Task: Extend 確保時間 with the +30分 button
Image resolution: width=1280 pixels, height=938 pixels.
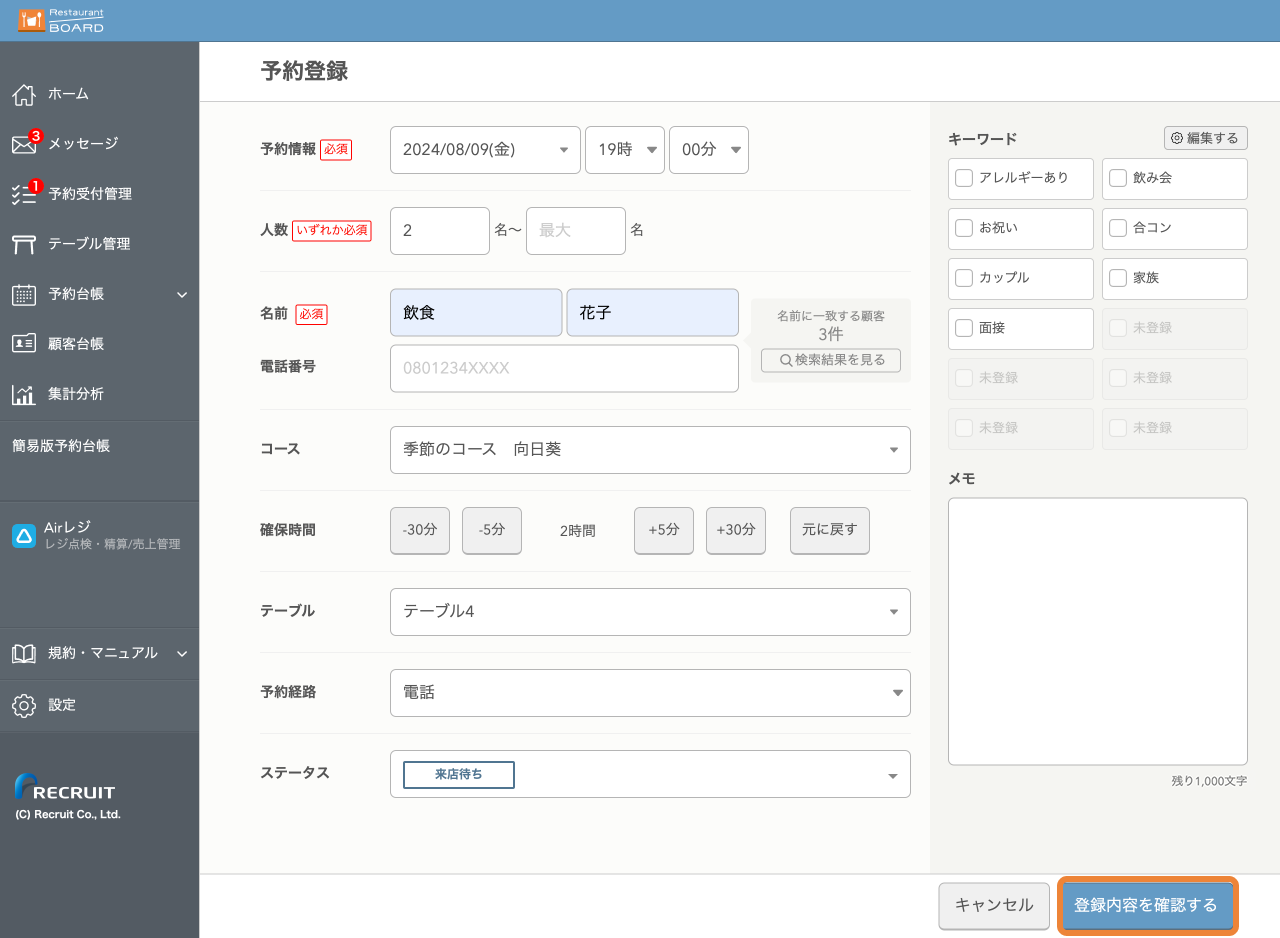Action: pyautogui.click(x=735, y=530)
